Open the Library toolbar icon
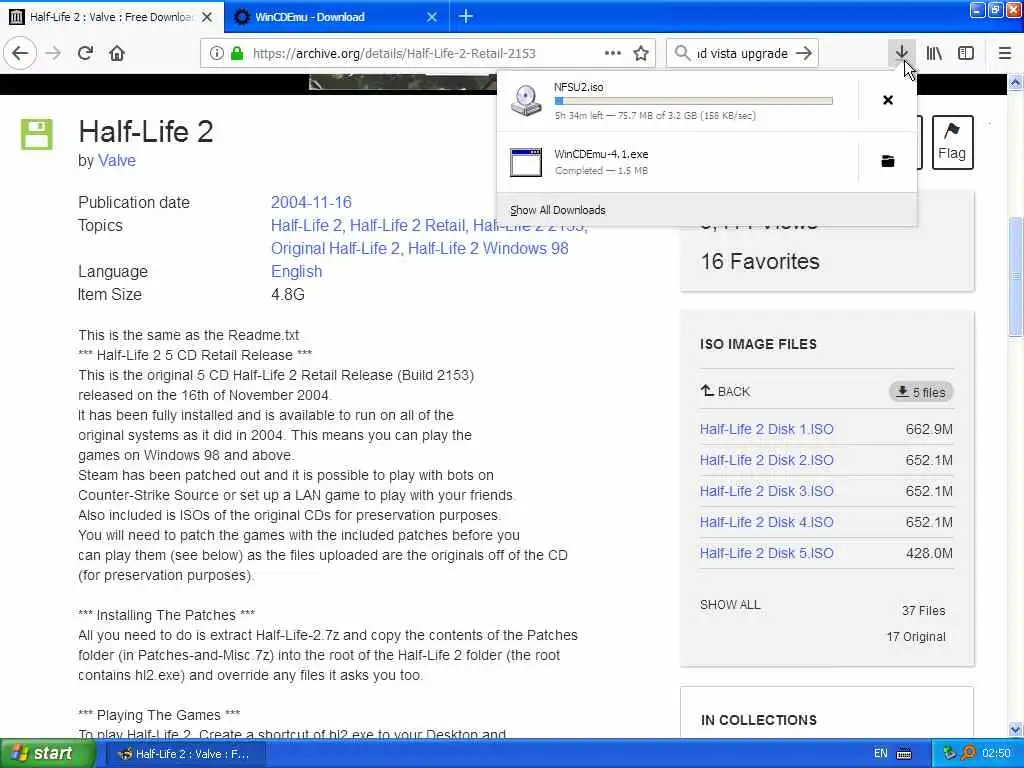This screenshot has width=1024, height=768. click(x=934, y=53)
